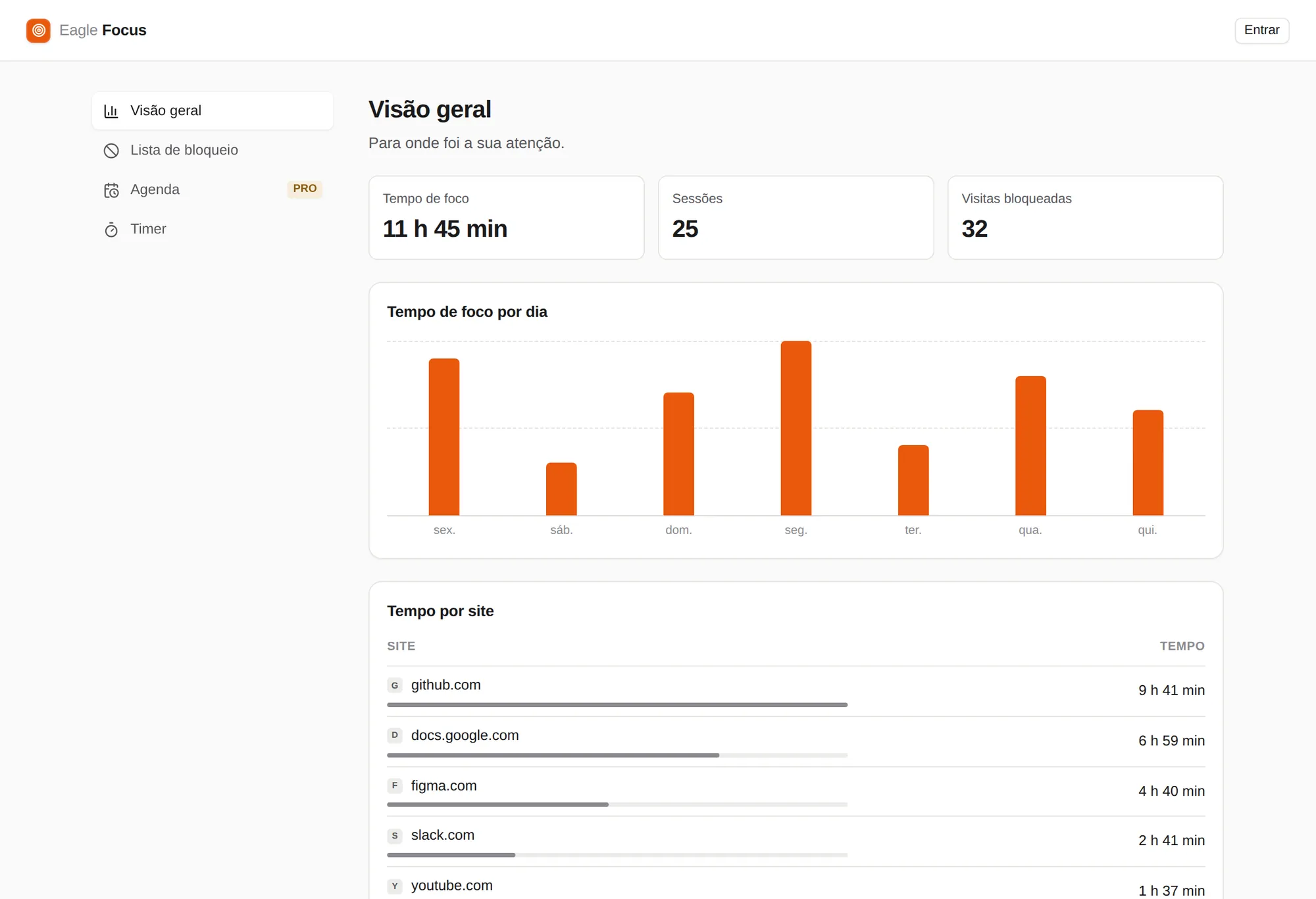Click the Visitas bloqueadas card showing 32
1316x899 pixels.
point(1086,218)
